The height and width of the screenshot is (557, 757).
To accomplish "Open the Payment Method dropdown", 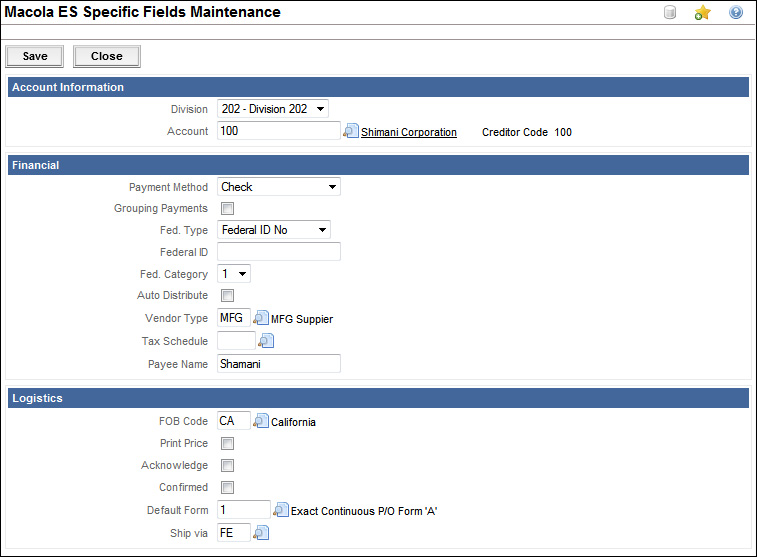I will click(x=279, y=187).
